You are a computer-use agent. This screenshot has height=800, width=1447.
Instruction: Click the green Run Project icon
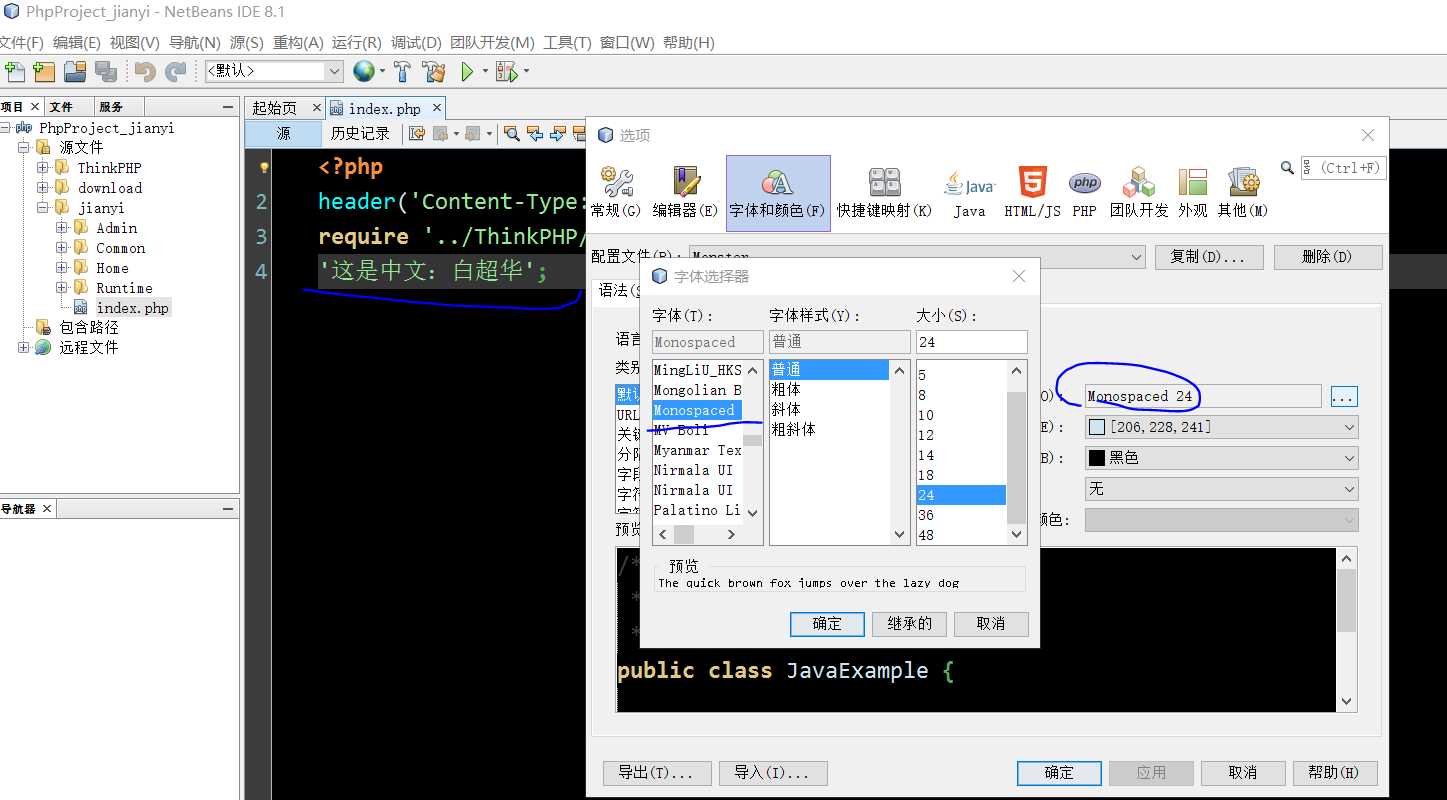click(467, 71)
